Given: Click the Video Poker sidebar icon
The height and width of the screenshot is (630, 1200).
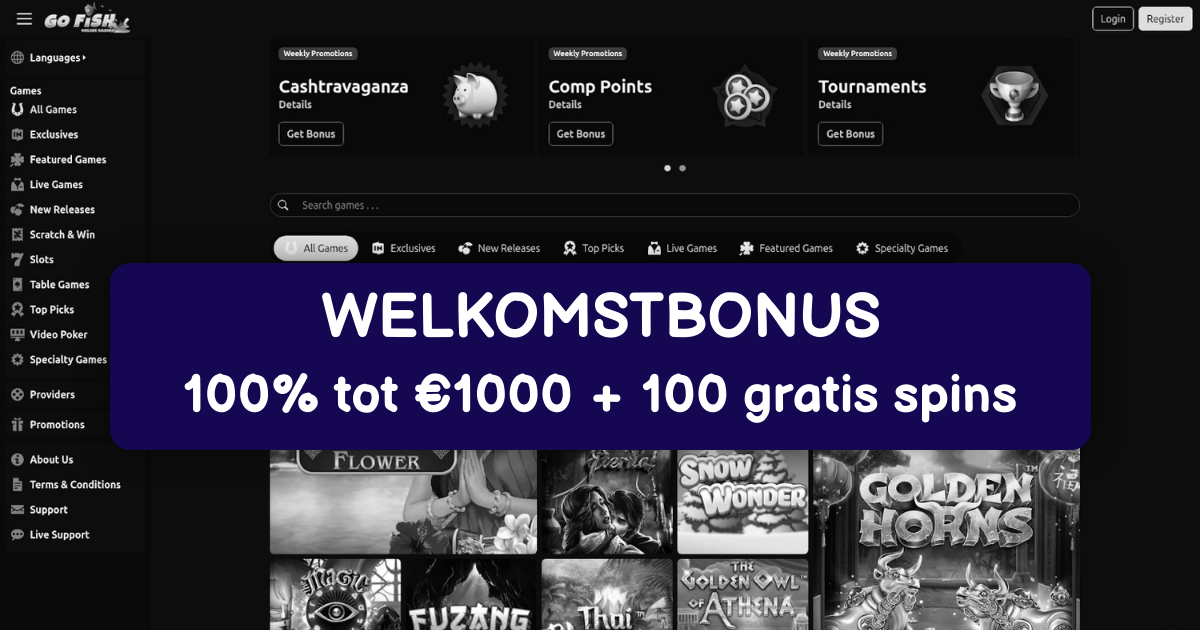Looking at the screenshot, I should [17, 335].
